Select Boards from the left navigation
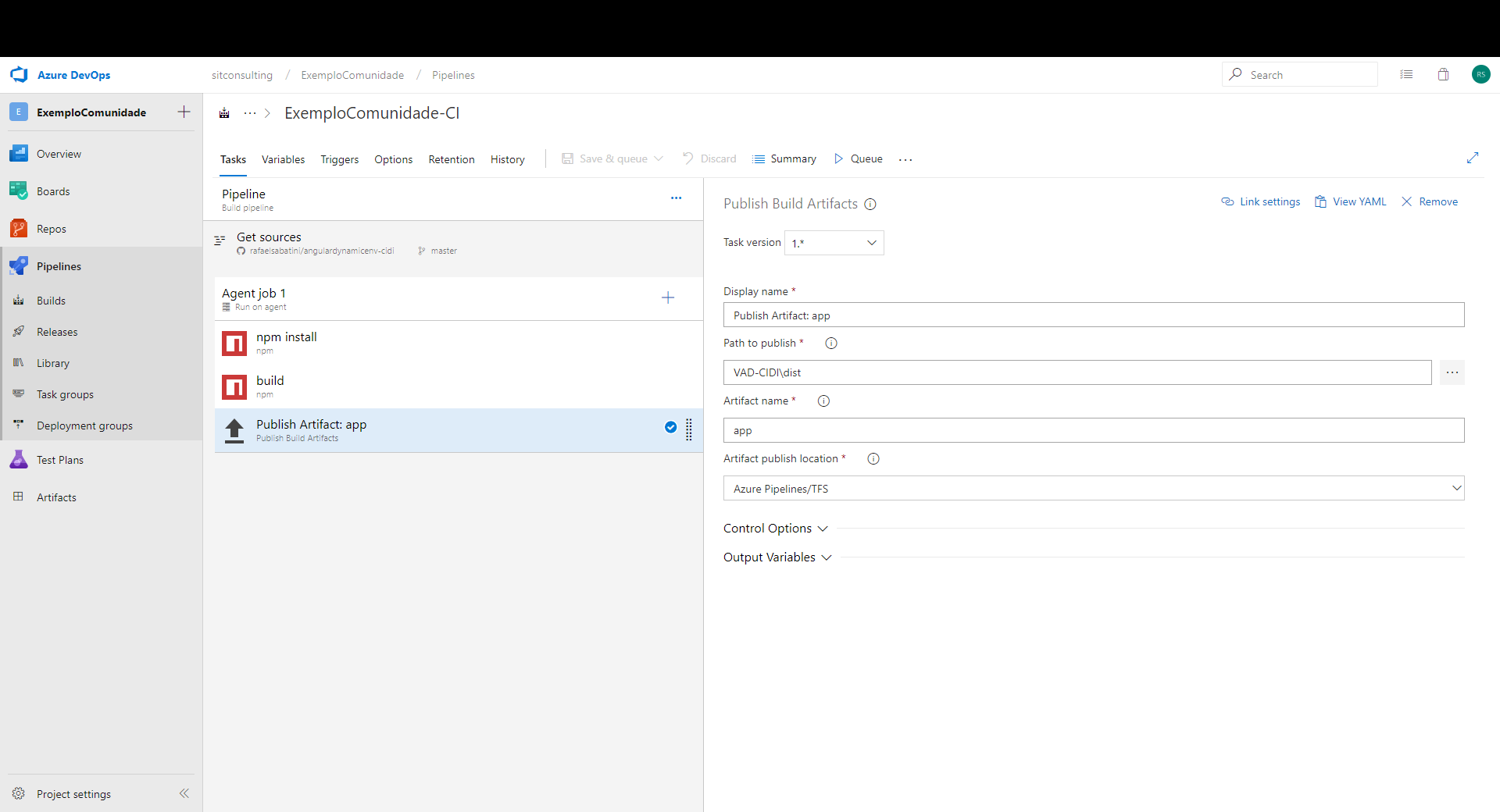This screenshot has width=1500, height=812. [53, 191]
